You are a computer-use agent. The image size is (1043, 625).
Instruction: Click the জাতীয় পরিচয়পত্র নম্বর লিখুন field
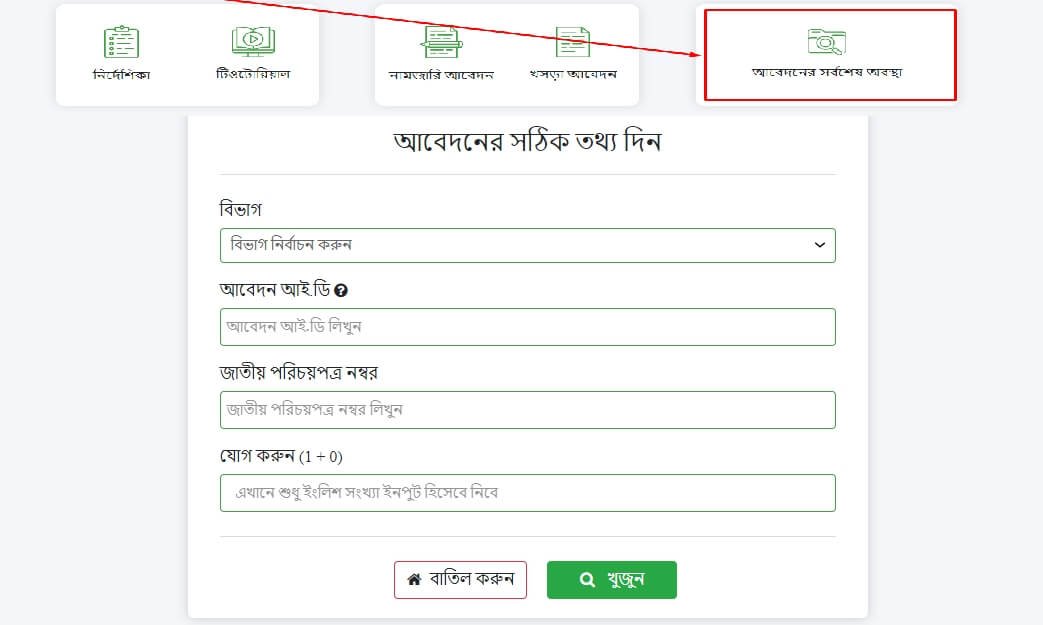tap(527, 410)
